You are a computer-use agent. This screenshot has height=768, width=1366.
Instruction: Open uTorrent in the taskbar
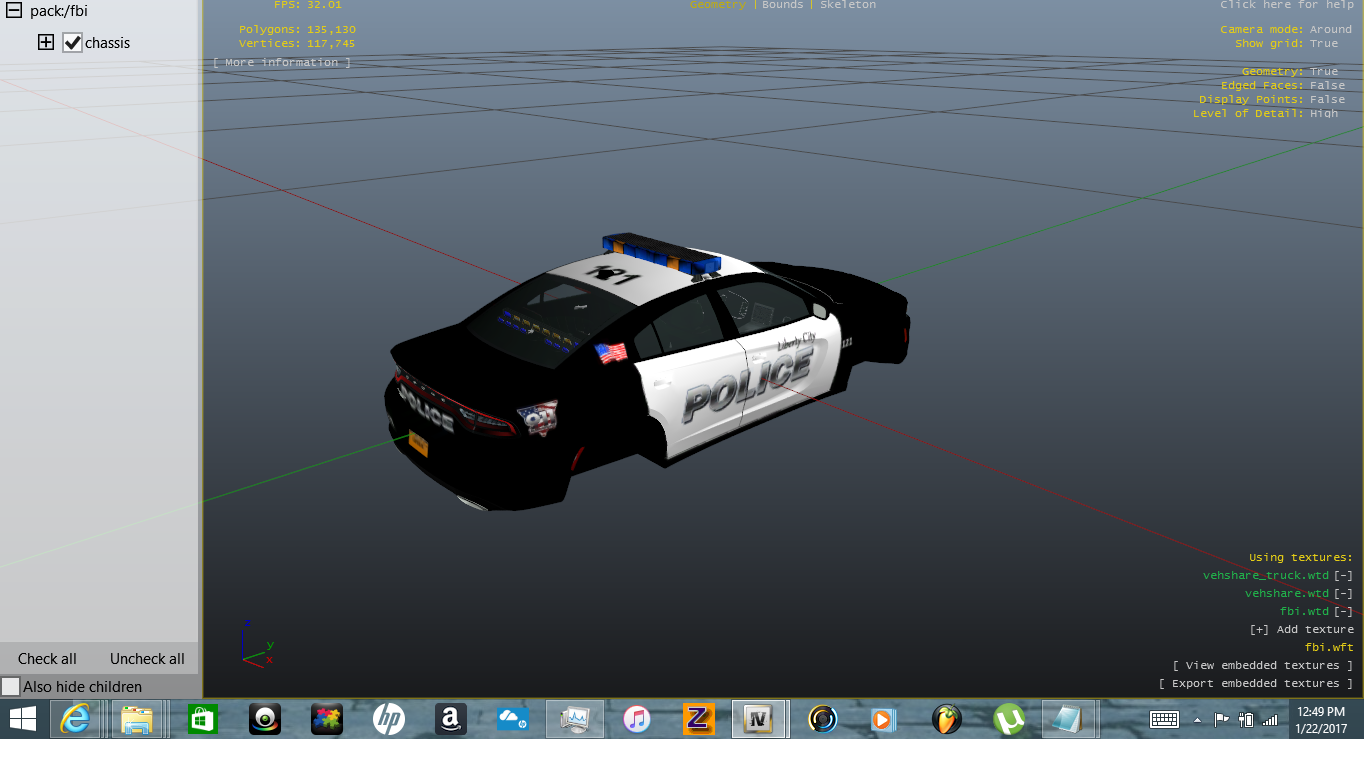pyautogui.click(x=1008, y=719)
